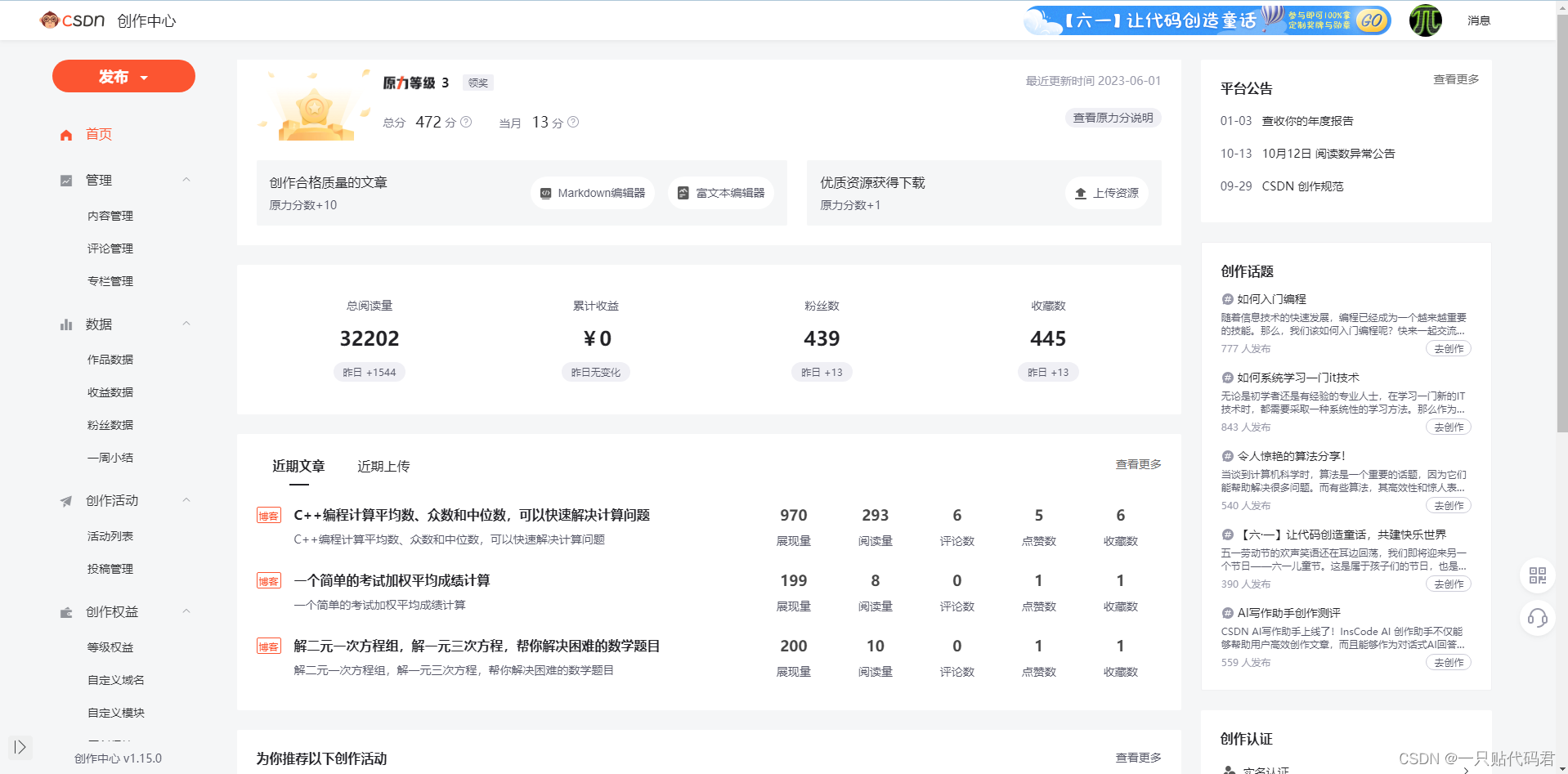Open 消息 in top bar
Viewport: 1568px width, 774px height.
pos(1479,20)
